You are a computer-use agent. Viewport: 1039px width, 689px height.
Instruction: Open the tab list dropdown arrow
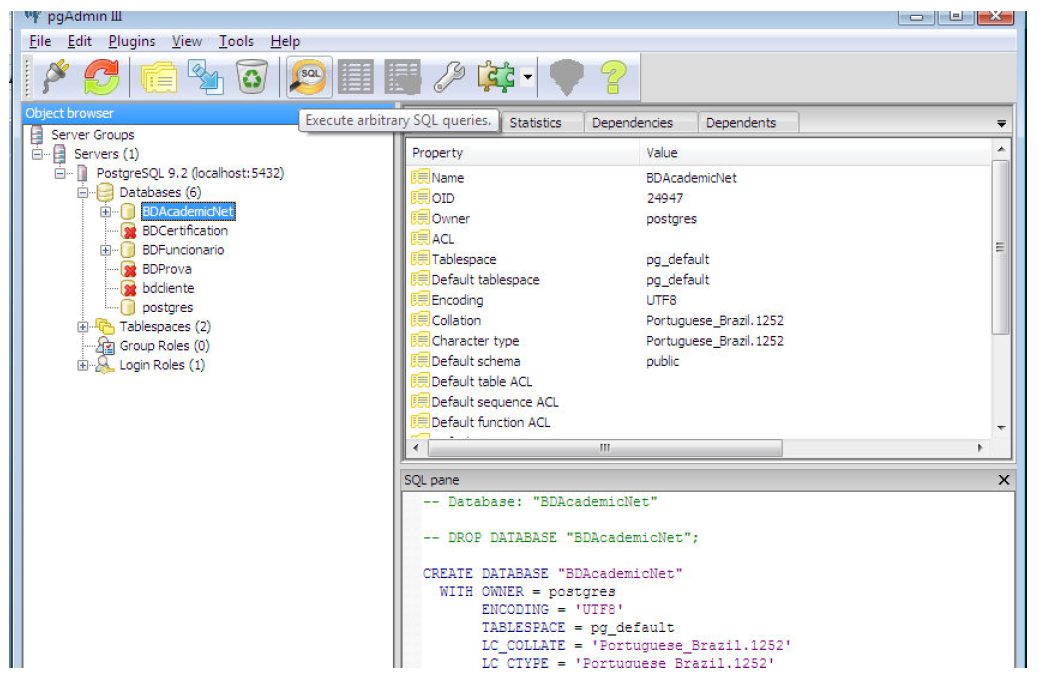pos(1001,124)
